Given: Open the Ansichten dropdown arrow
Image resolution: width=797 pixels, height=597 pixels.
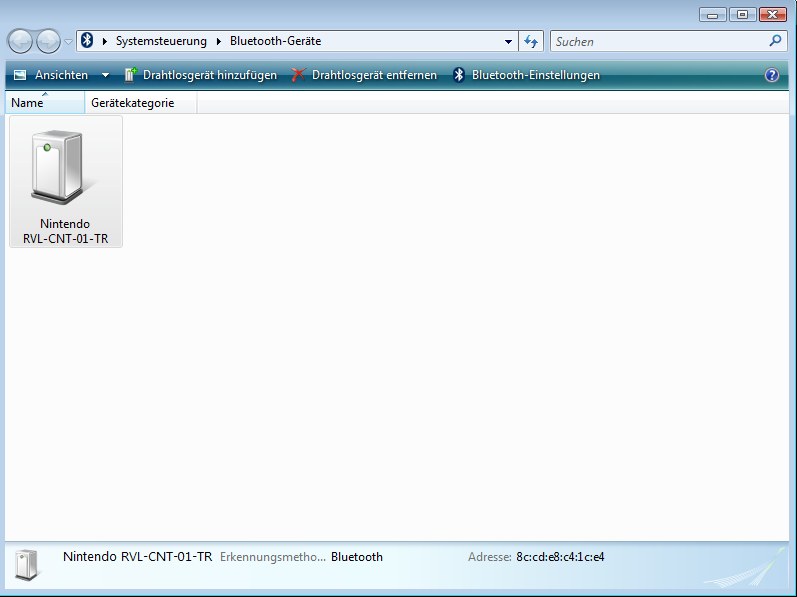Looking at the screenshot, I should [x=105, y=75].
